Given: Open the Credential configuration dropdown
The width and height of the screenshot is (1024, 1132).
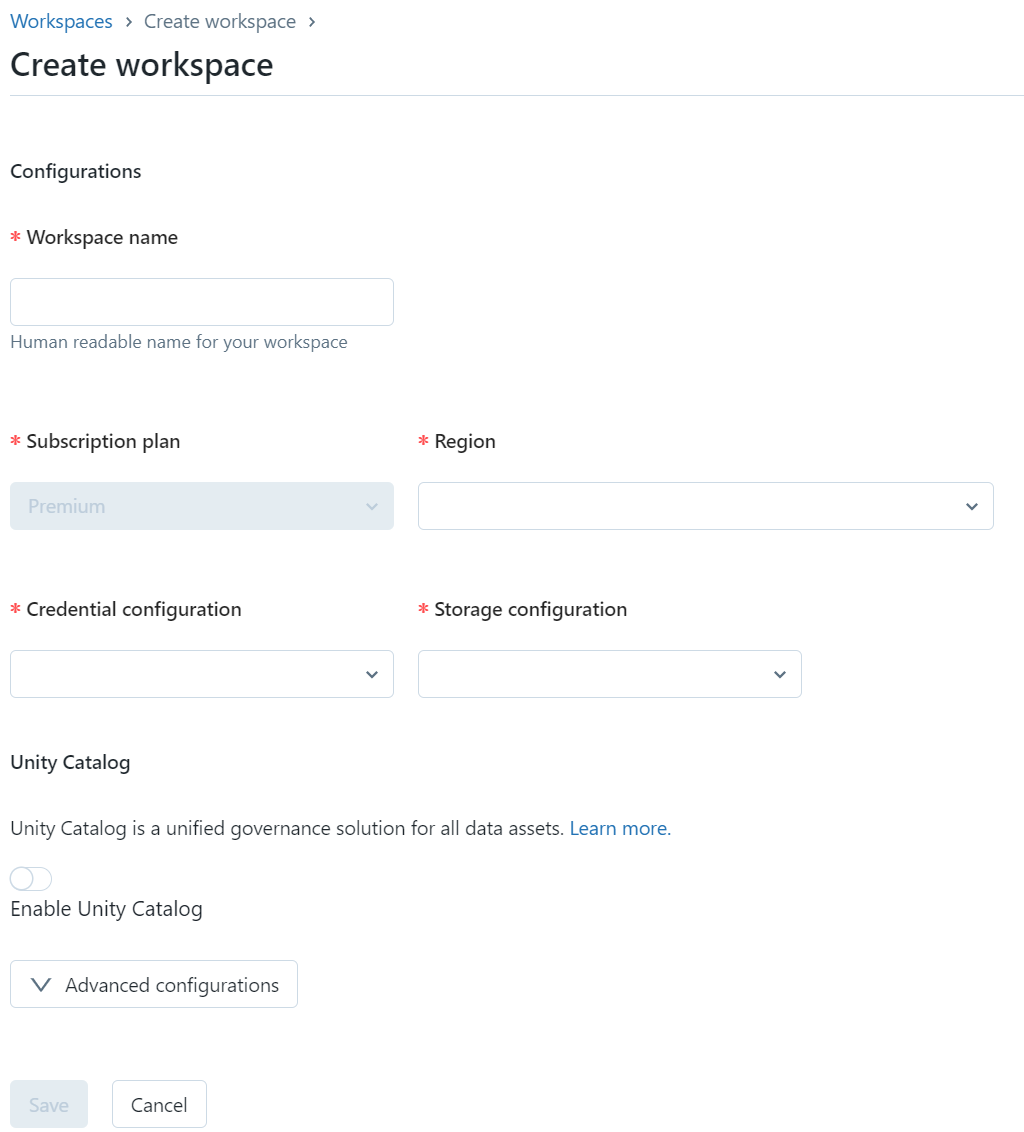Looking at the screenshot, I should coord(201,674).
